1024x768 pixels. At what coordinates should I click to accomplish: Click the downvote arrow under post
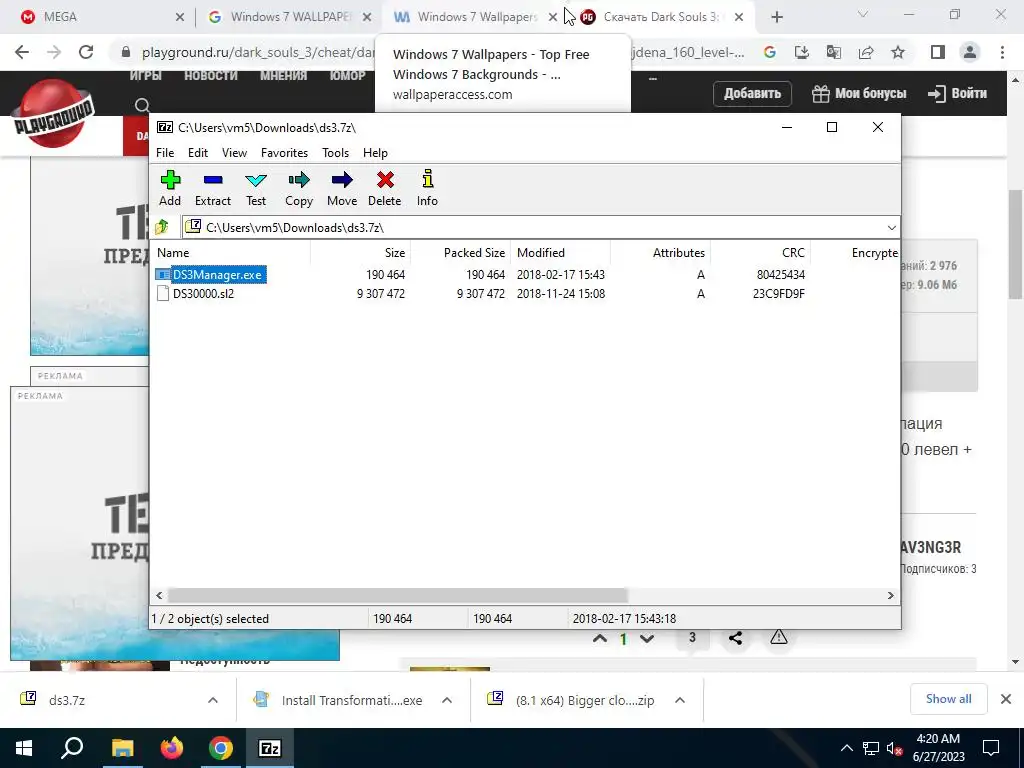[647, 639]
